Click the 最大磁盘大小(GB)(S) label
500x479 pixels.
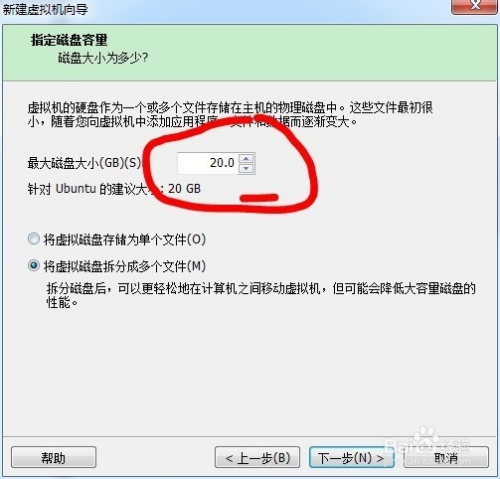click(x=85, y=163)
